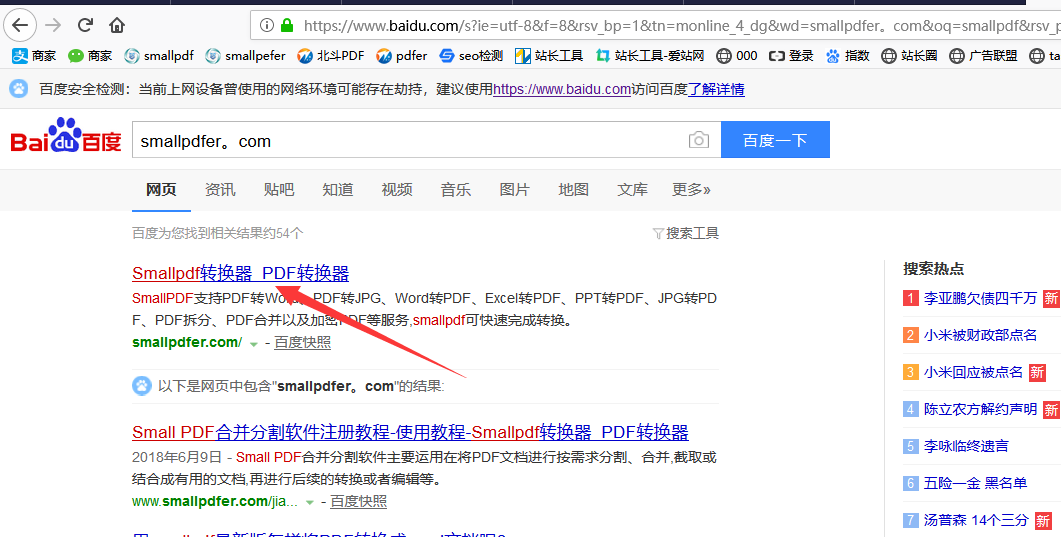Viewport: 1061px width, 537px height.
Task: Click the camera image search icon
Action: click(699, 140)
